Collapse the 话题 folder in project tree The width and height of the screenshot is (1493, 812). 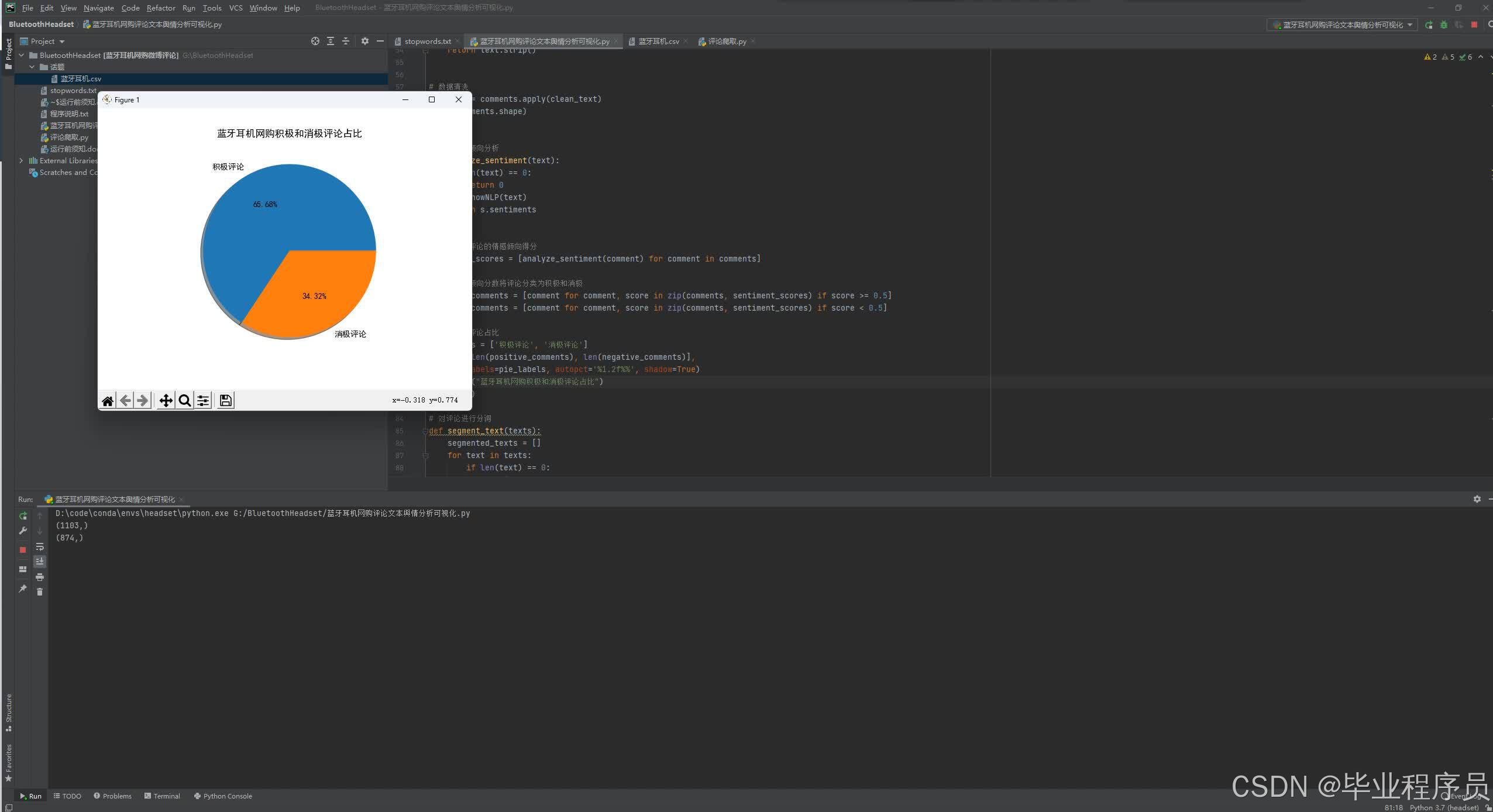(32, 67)
